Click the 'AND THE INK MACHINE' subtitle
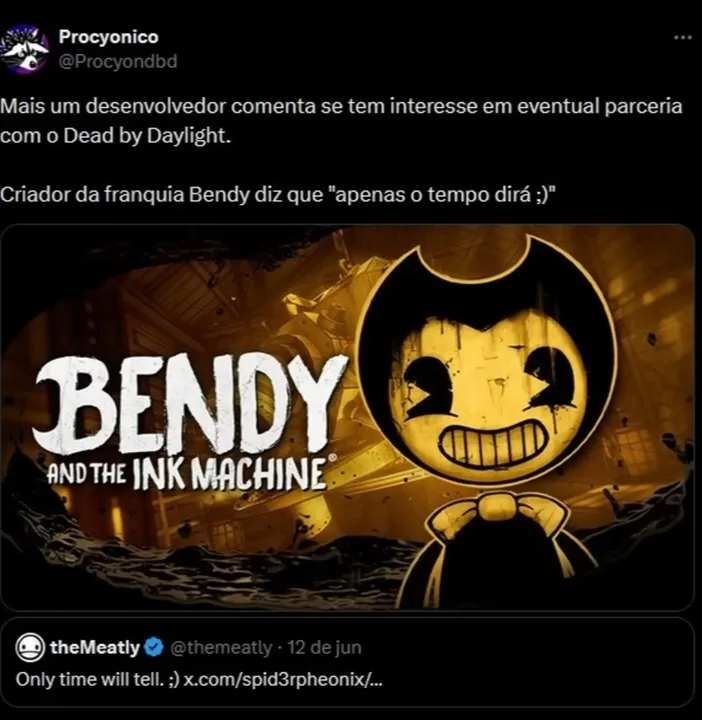The image size is (702, 720). [x=187, y=473]
